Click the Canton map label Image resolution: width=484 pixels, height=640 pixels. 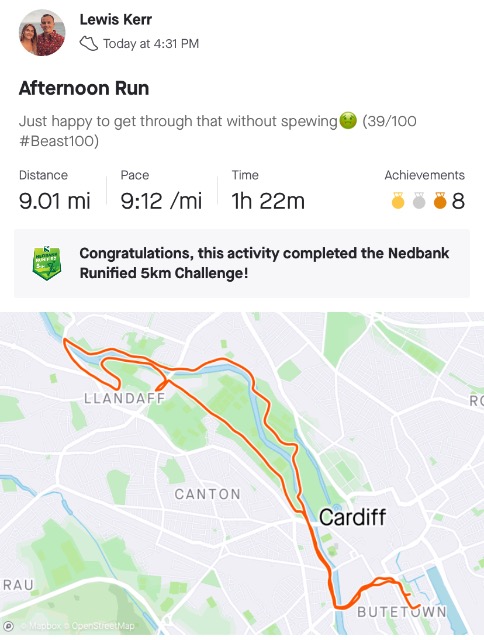[208, 494]
